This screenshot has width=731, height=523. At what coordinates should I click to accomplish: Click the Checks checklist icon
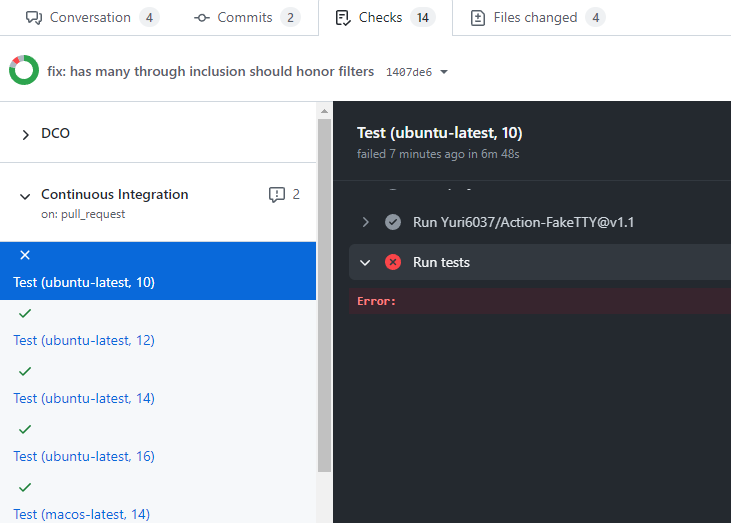click(343, 18)
